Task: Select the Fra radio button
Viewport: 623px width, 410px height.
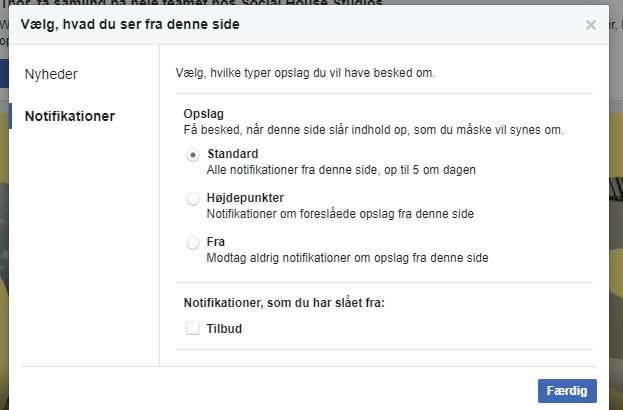Action: pyautogui.click(x=193, y=243)
